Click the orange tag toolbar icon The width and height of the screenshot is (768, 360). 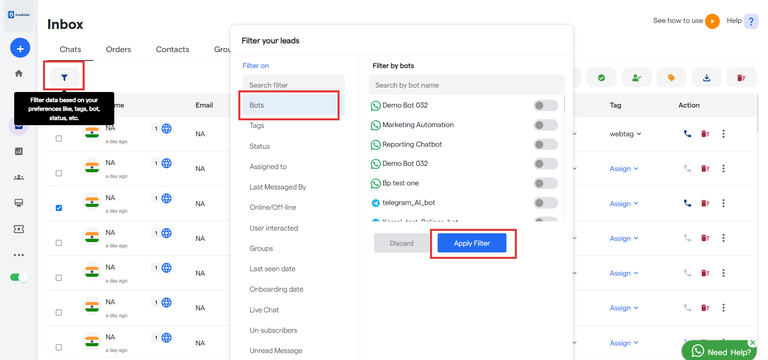(x=671, y=77)
